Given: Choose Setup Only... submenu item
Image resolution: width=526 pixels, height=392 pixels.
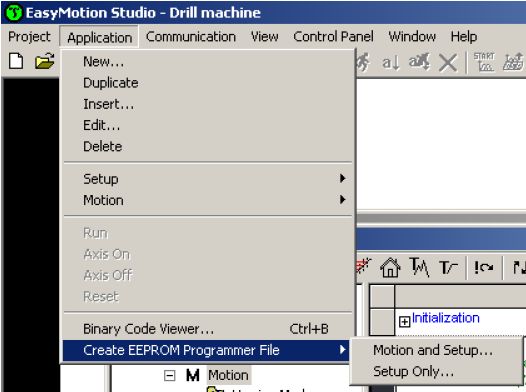Looking at the screenshot, I should 436,372.
